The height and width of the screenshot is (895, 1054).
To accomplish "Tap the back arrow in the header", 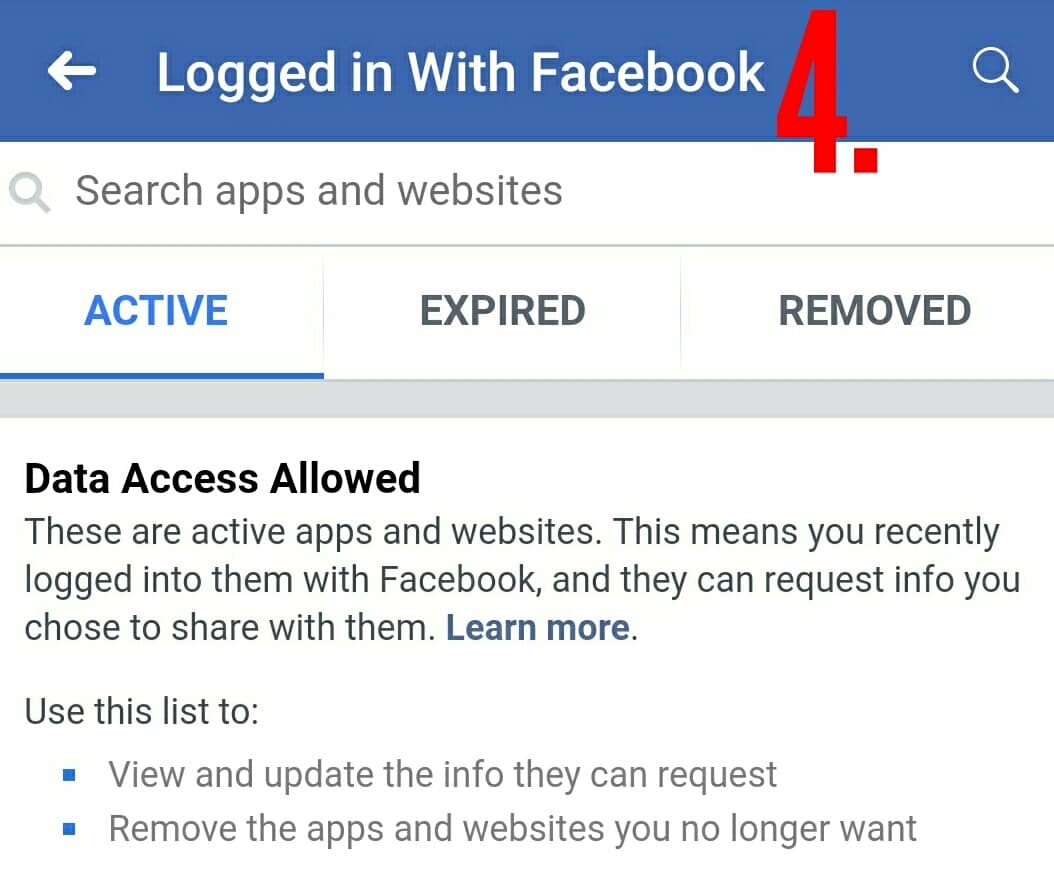I will [x=71, y=71].
